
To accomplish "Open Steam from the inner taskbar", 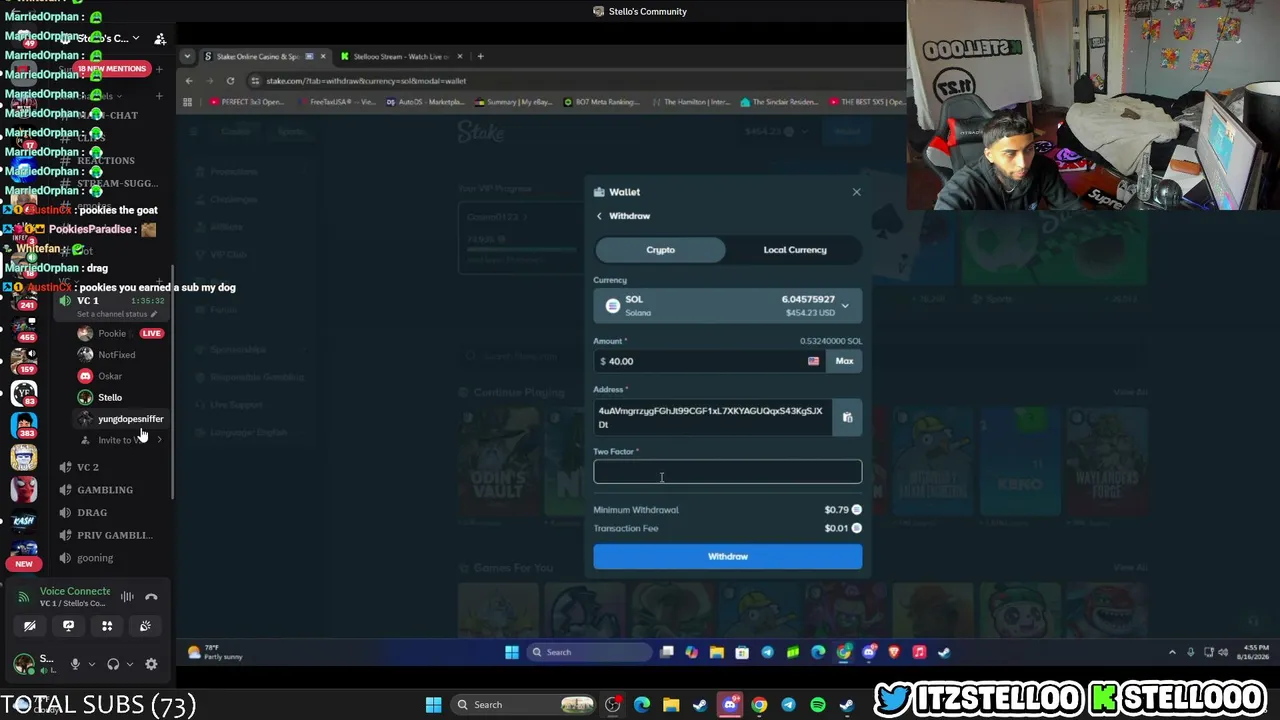I will click(944, 652).
